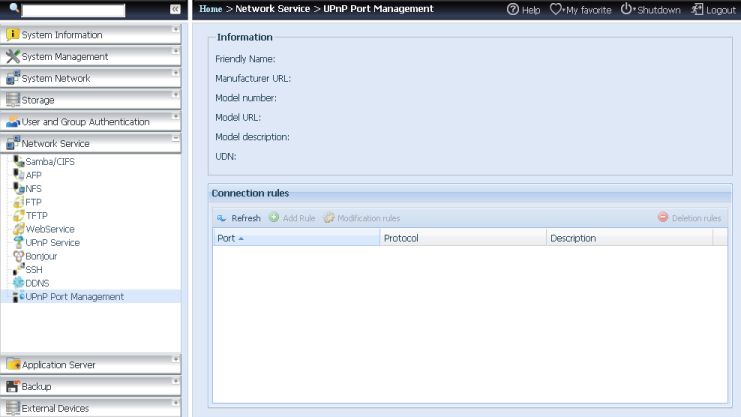Click the Logout icon

pyautogui.click(x=697, y=9)
